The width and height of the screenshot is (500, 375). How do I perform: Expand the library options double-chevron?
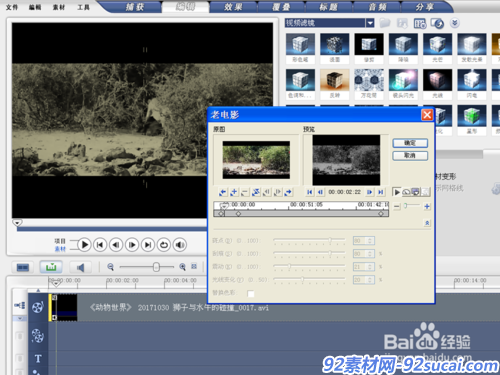(454, 23)
